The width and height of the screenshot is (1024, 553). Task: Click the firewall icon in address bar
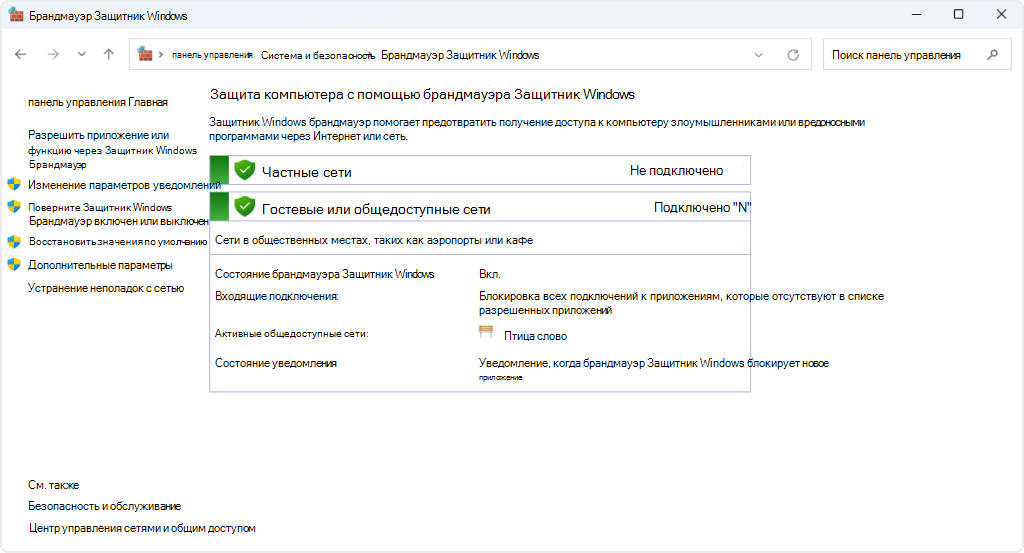click(145, 55)
